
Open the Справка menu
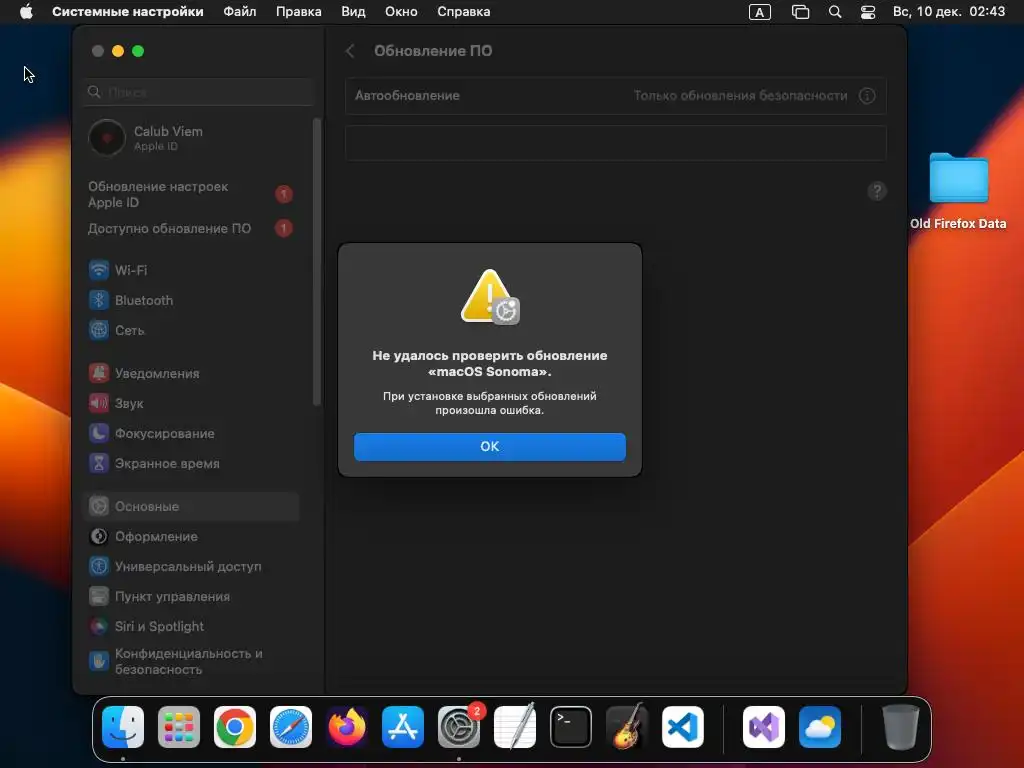(x=464, y=12)
